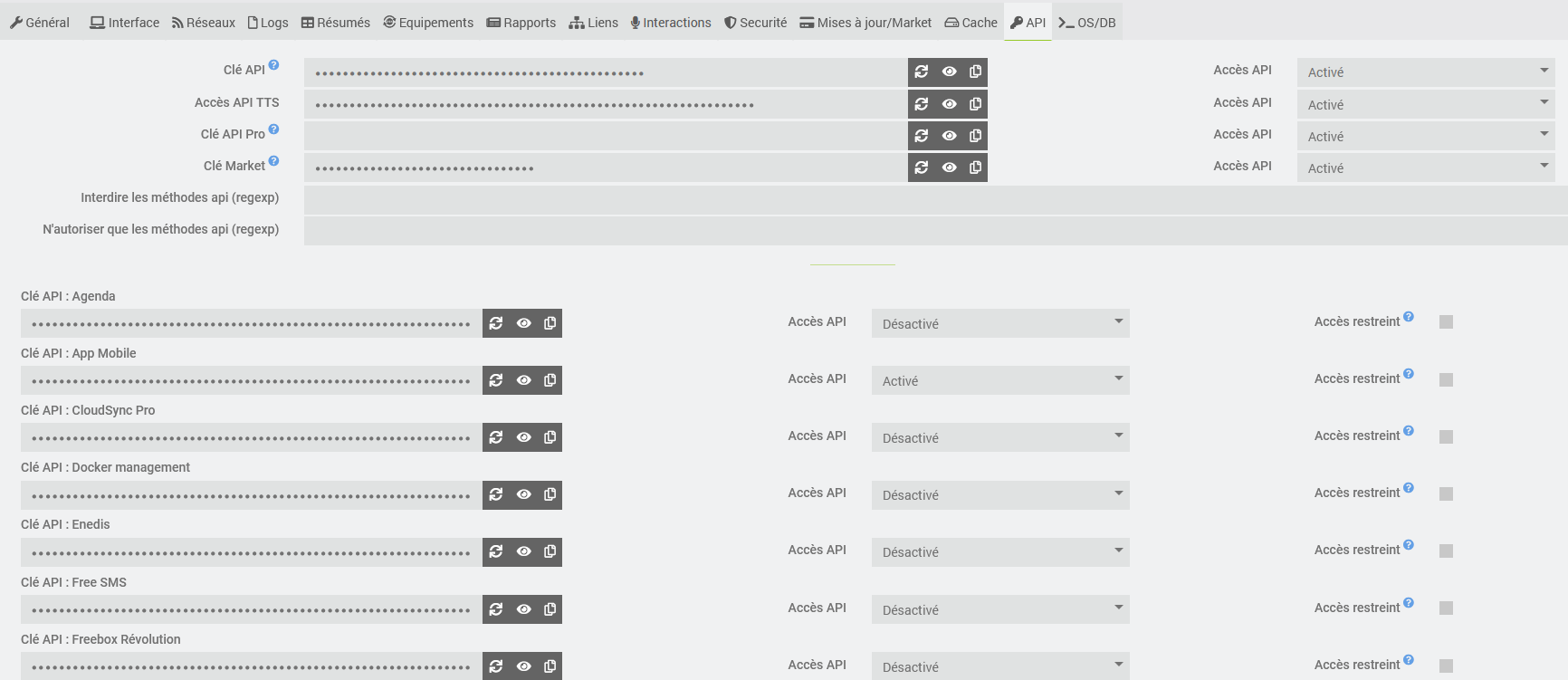This screenshot has height=680, width=1568.
Task: Copy the Clé Market key
Action: tap(975, 168)
